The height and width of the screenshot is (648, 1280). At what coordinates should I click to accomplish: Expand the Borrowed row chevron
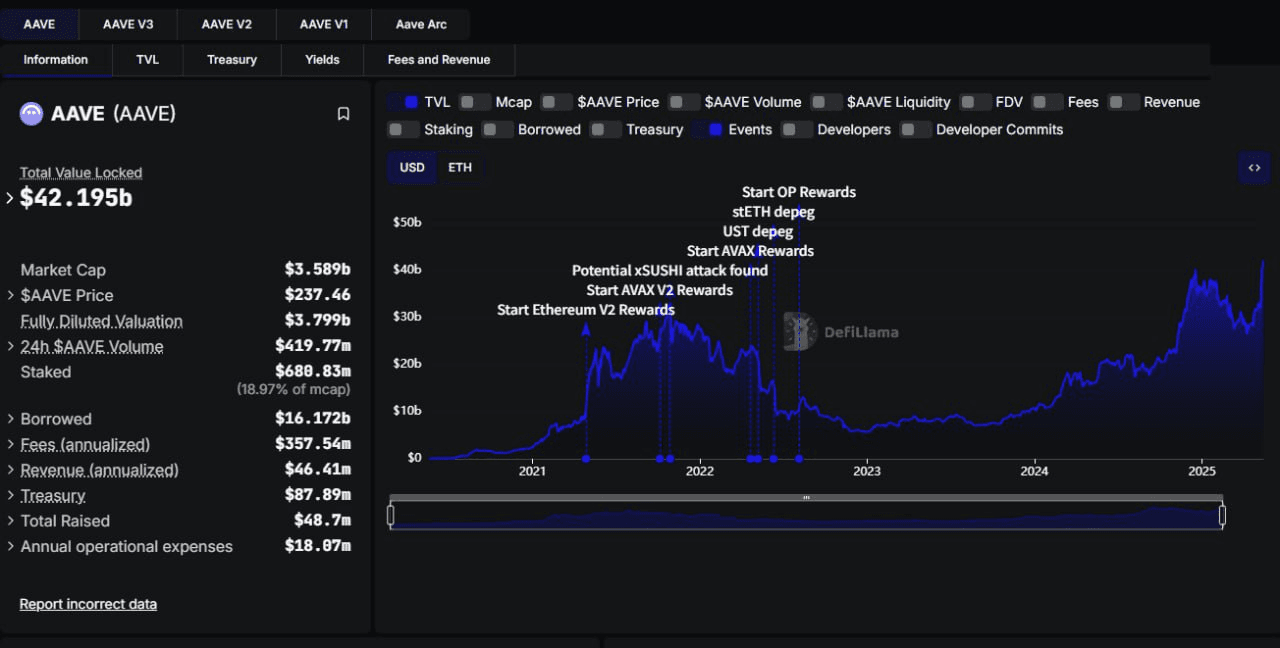10,419
